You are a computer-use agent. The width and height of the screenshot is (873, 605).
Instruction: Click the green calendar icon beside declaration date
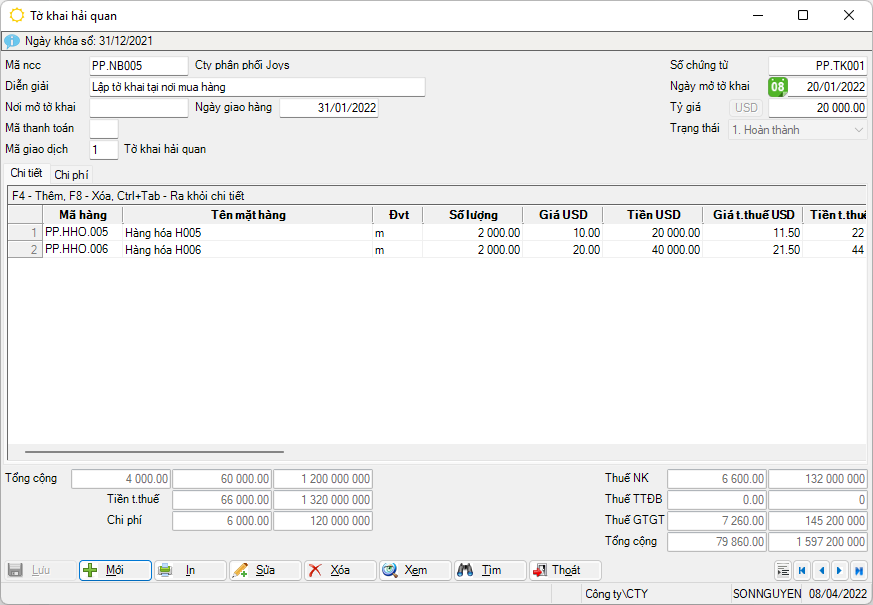tap(777, 87)
